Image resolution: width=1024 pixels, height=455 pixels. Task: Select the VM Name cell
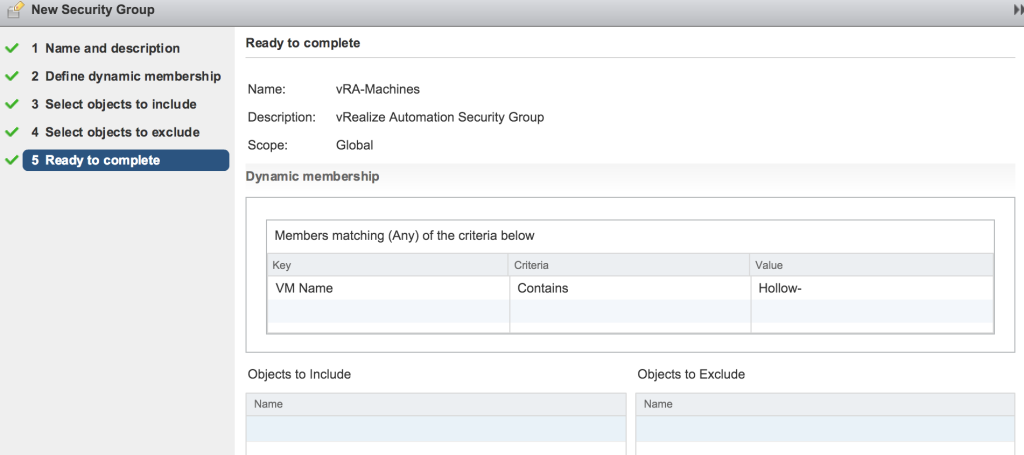click(388, 287)
